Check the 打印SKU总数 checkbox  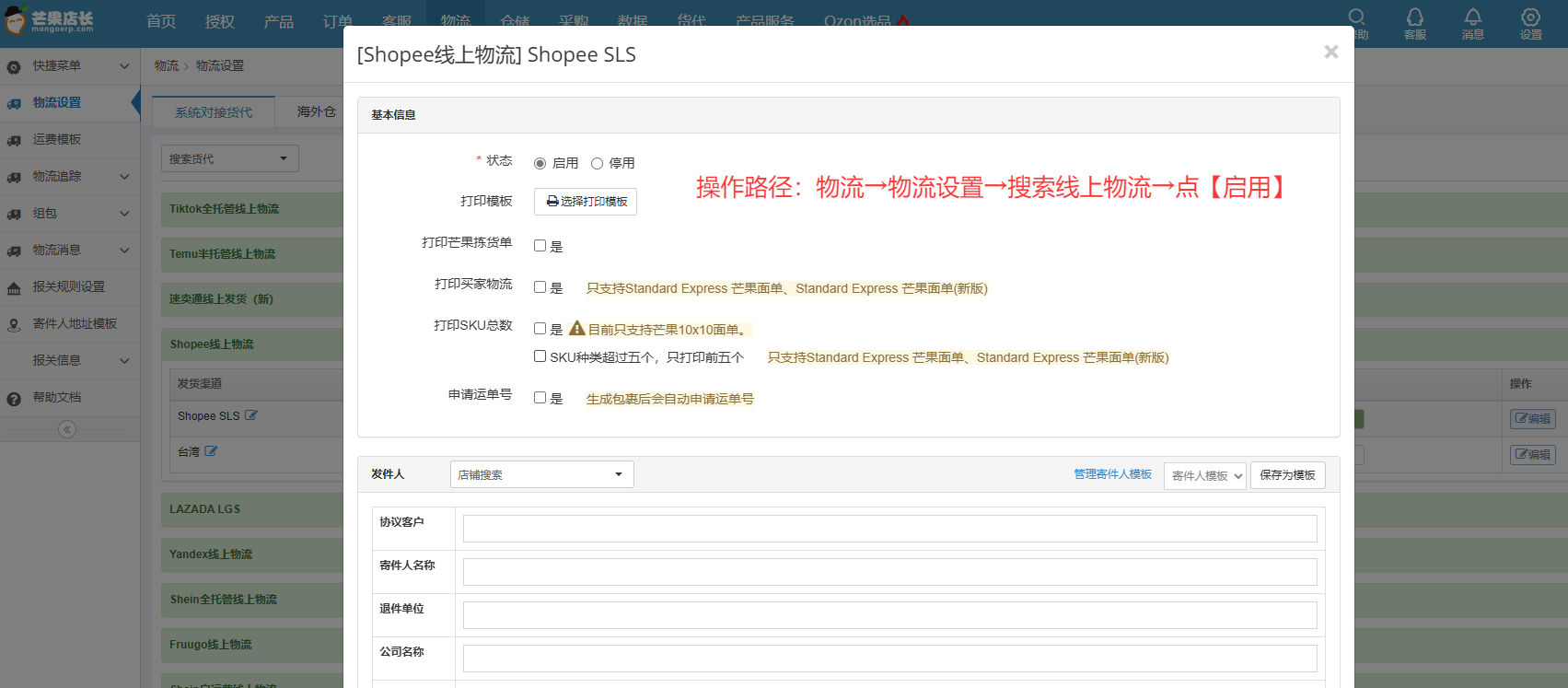point(540,328)
